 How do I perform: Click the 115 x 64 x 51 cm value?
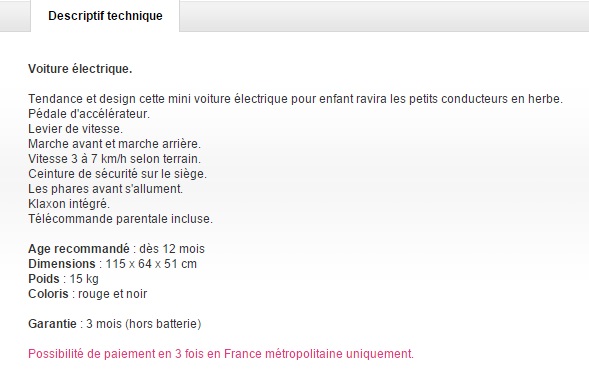(x=151, y=264)
